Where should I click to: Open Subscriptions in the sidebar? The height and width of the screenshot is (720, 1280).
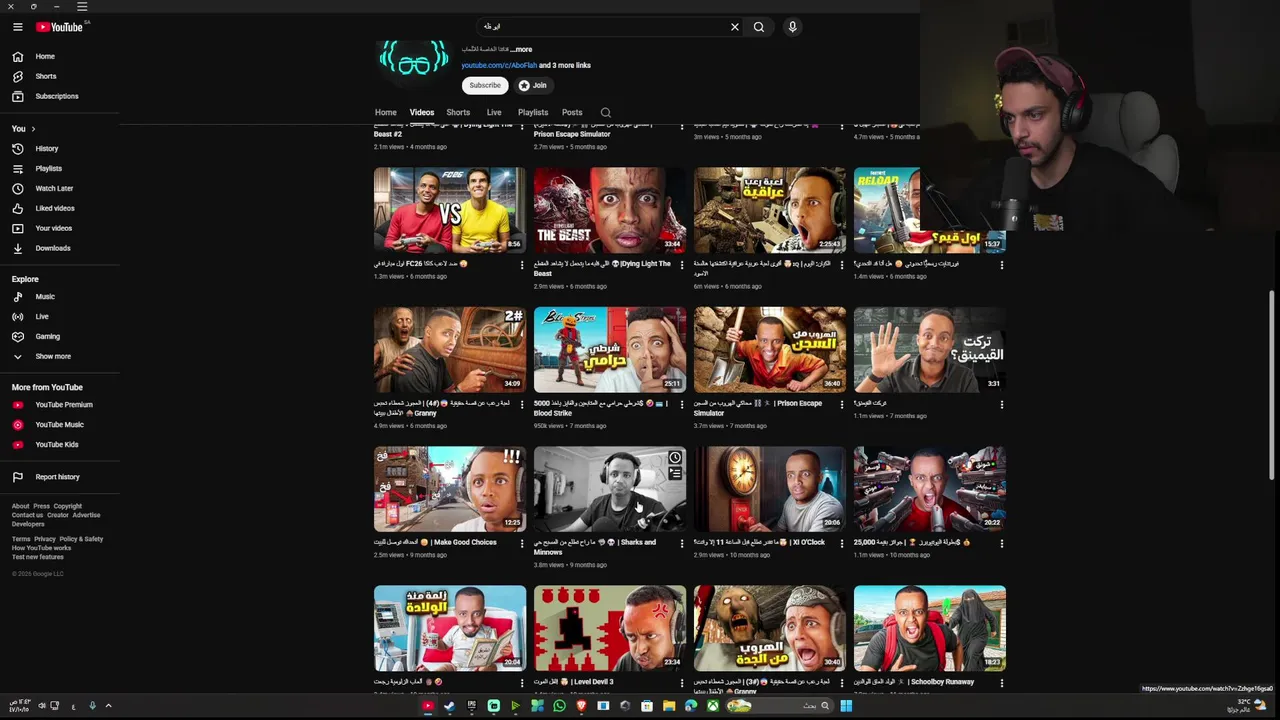tap(60, 96)
